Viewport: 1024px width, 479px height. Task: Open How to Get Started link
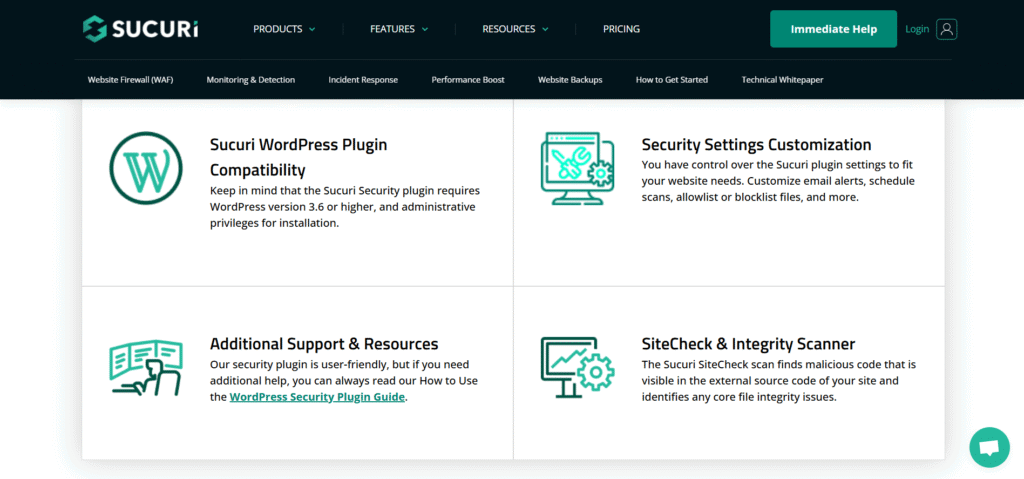[x=671, y=80]
